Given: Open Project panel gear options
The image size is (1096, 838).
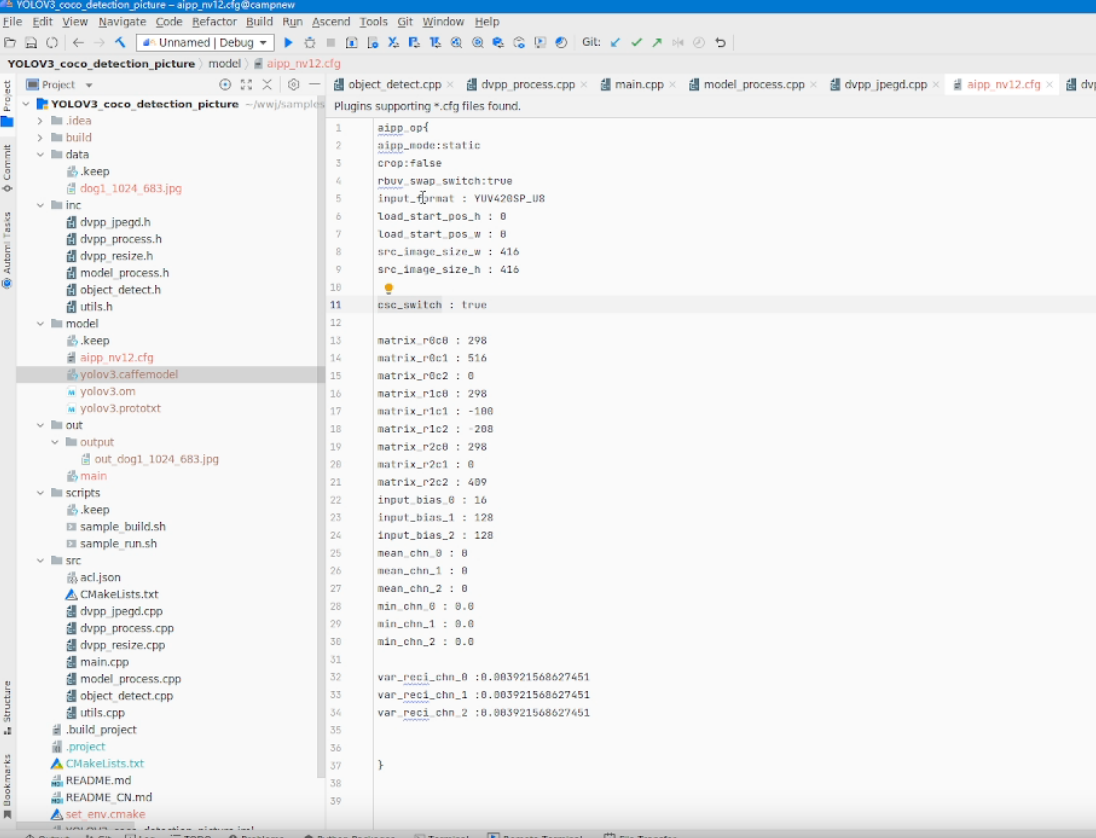Looking at the screenshot, I should click(x=294, y=85).
